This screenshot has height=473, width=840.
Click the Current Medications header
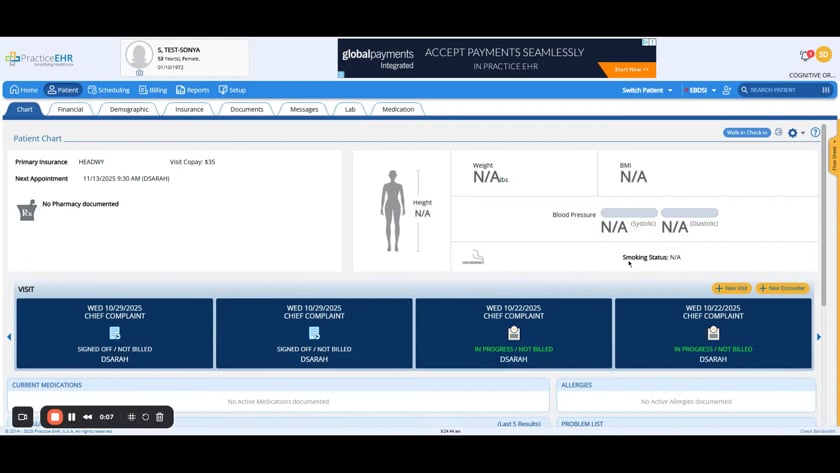click(x=47, y=385)
